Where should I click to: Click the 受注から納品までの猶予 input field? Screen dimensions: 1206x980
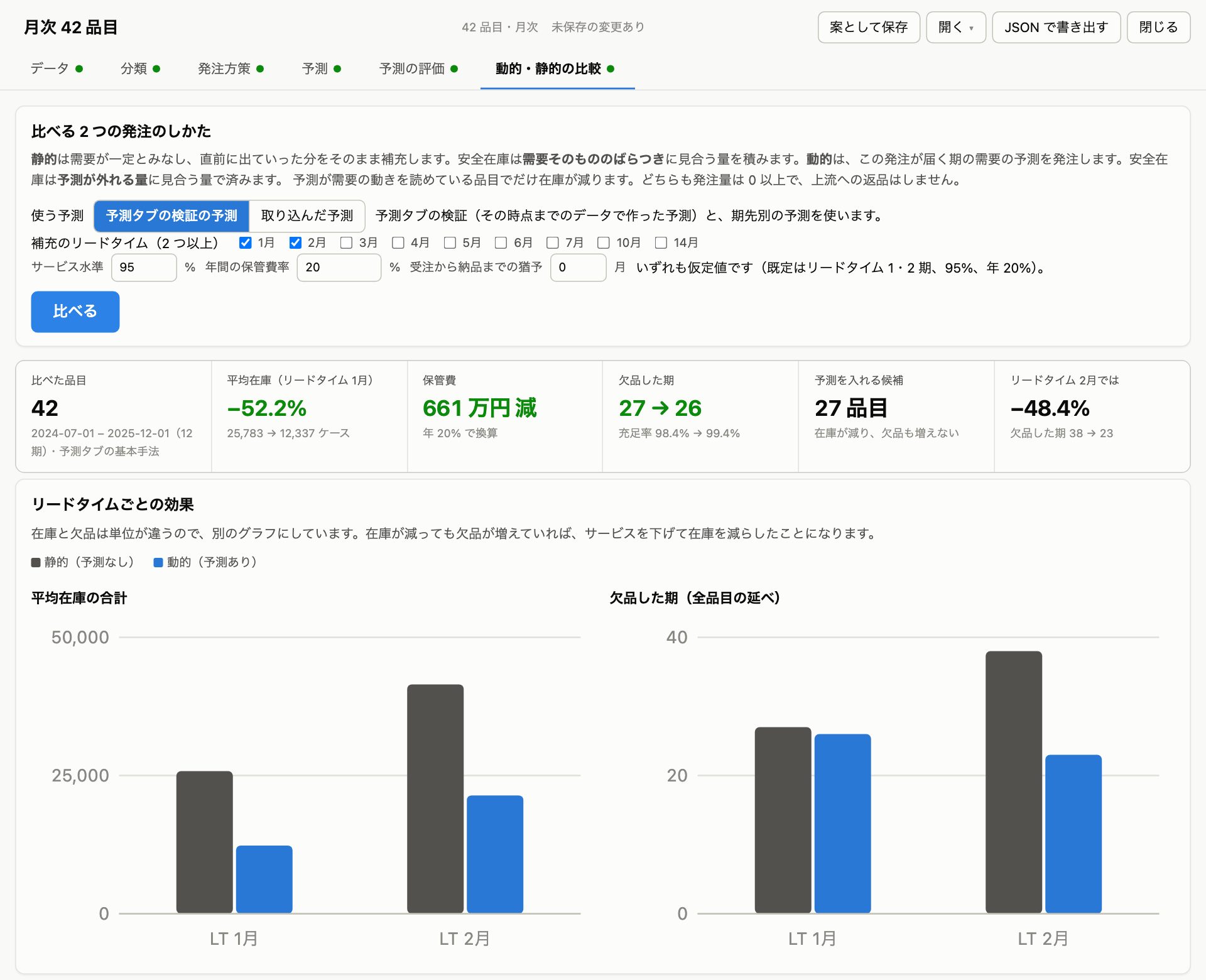[x=578, y=268]
